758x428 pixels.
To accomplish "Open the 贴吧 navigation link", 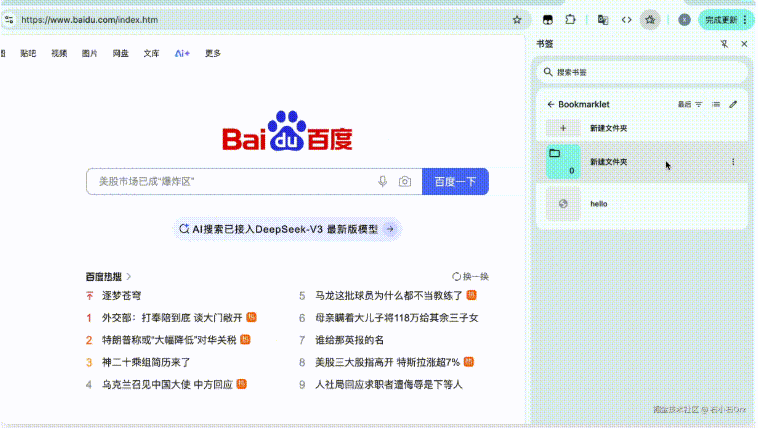I will point(28,54).
